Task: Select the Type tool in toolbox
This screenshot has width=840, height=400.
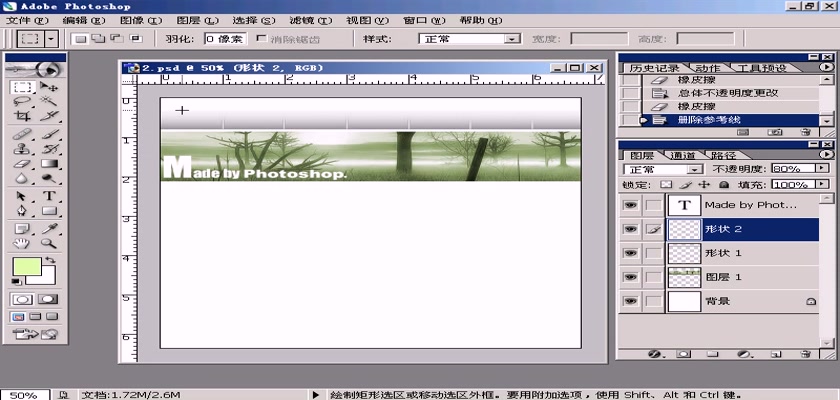Action: click(49, 196)
